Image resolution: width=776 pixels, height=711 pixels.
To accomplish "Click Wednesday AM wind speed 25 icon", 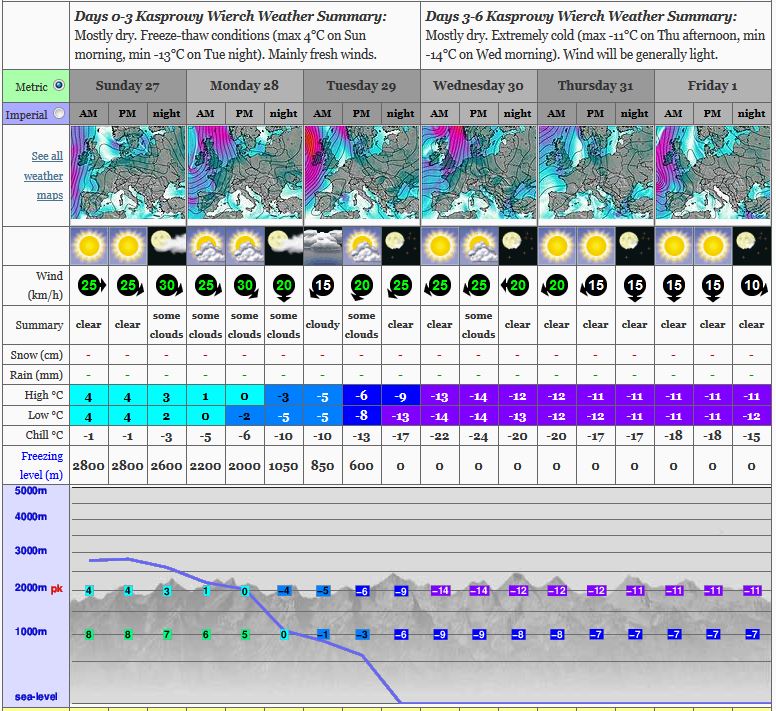I will [x=440, y=286].
